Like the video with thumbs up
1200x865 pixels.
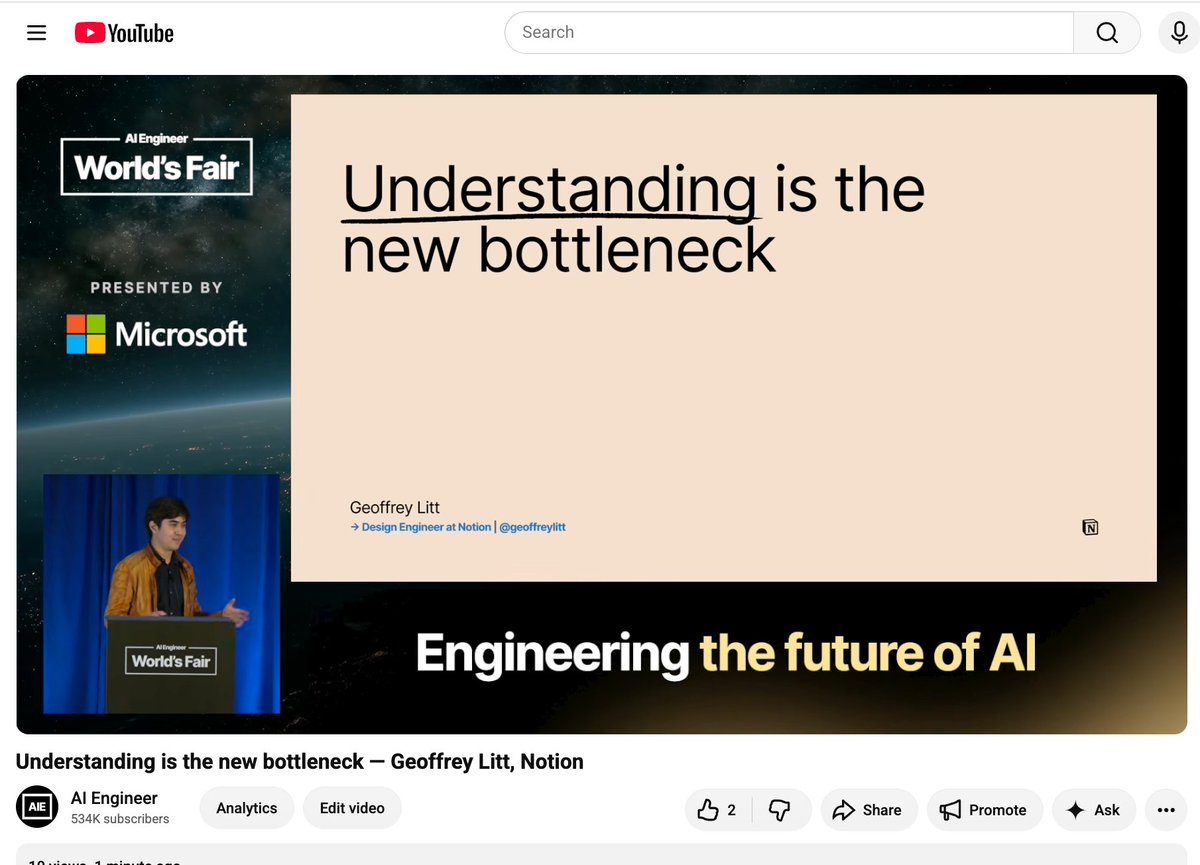click(x=717, y=810)
